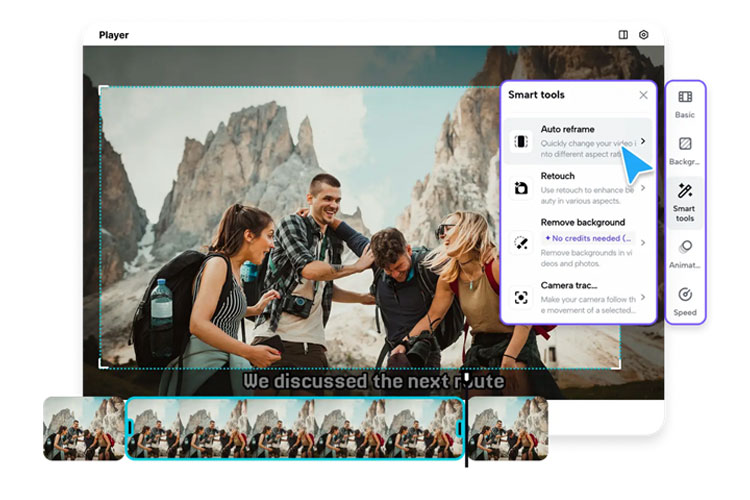Expand the Auto reframe option arrow
This screenshot has height=500, width=750.
click(x=643, y=141)
